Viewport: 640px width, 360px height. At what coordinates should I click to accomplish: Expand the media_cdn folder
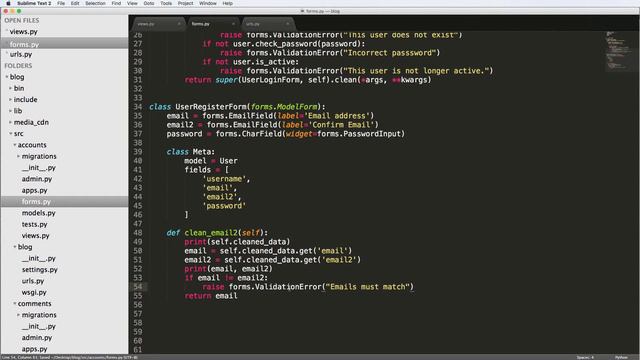pyautogui.click(x=11, y=122)
